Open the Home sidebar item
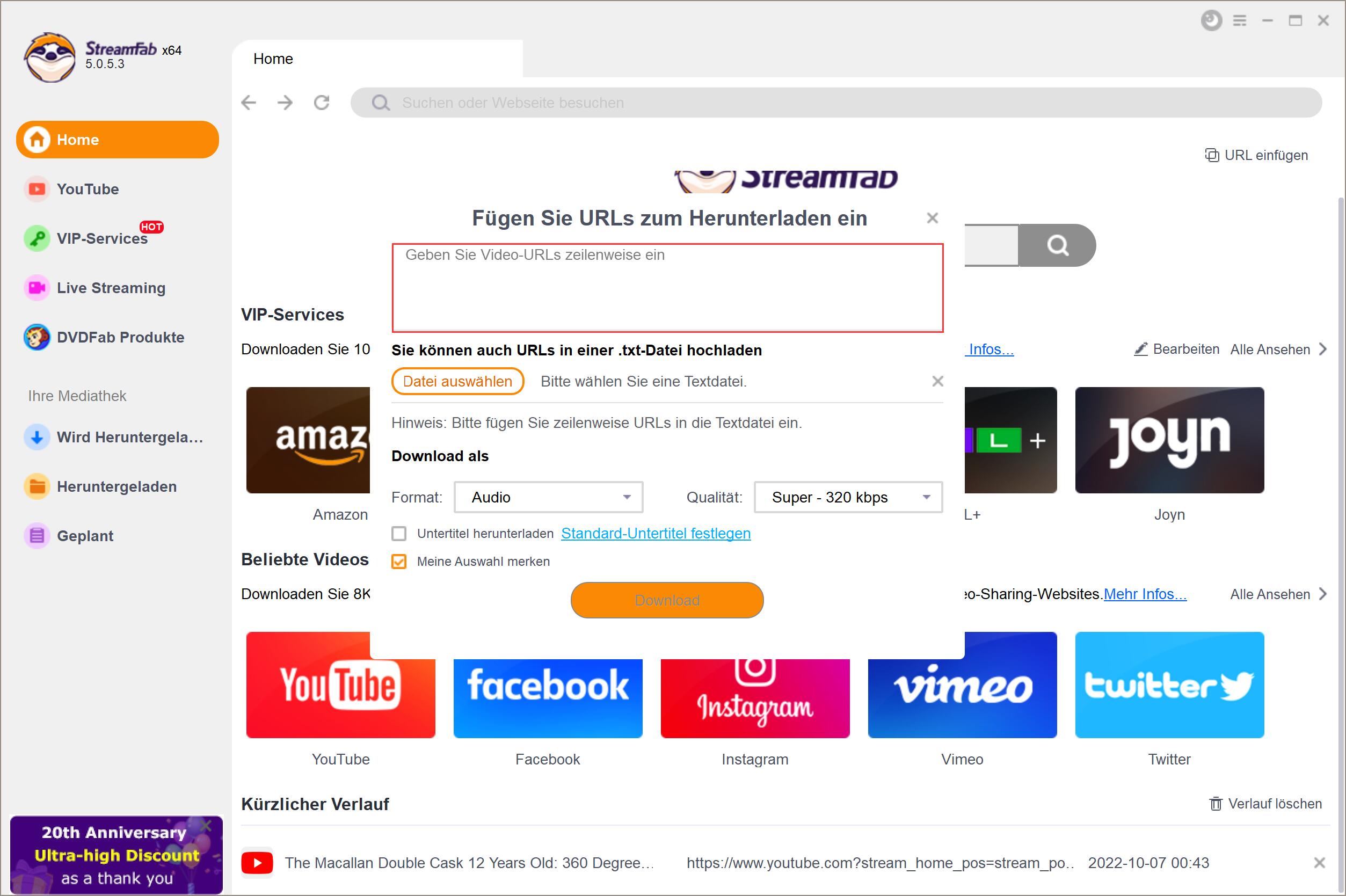 [x=117, y=140]
